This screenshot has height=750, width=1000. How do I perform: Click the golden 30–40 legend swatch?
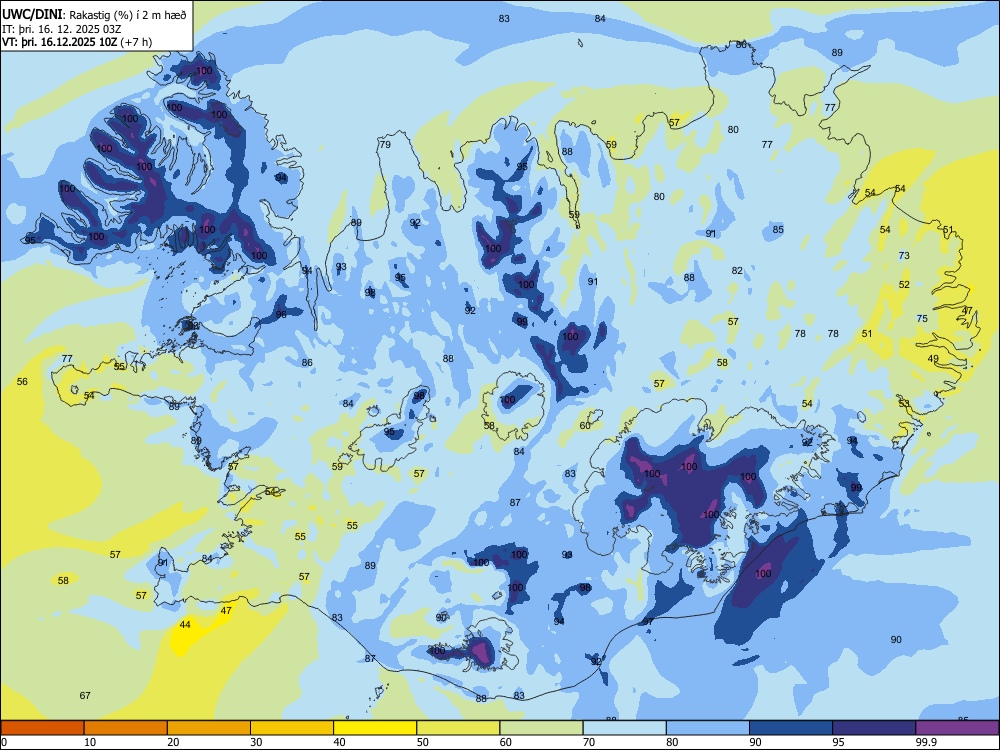(292, 728)
